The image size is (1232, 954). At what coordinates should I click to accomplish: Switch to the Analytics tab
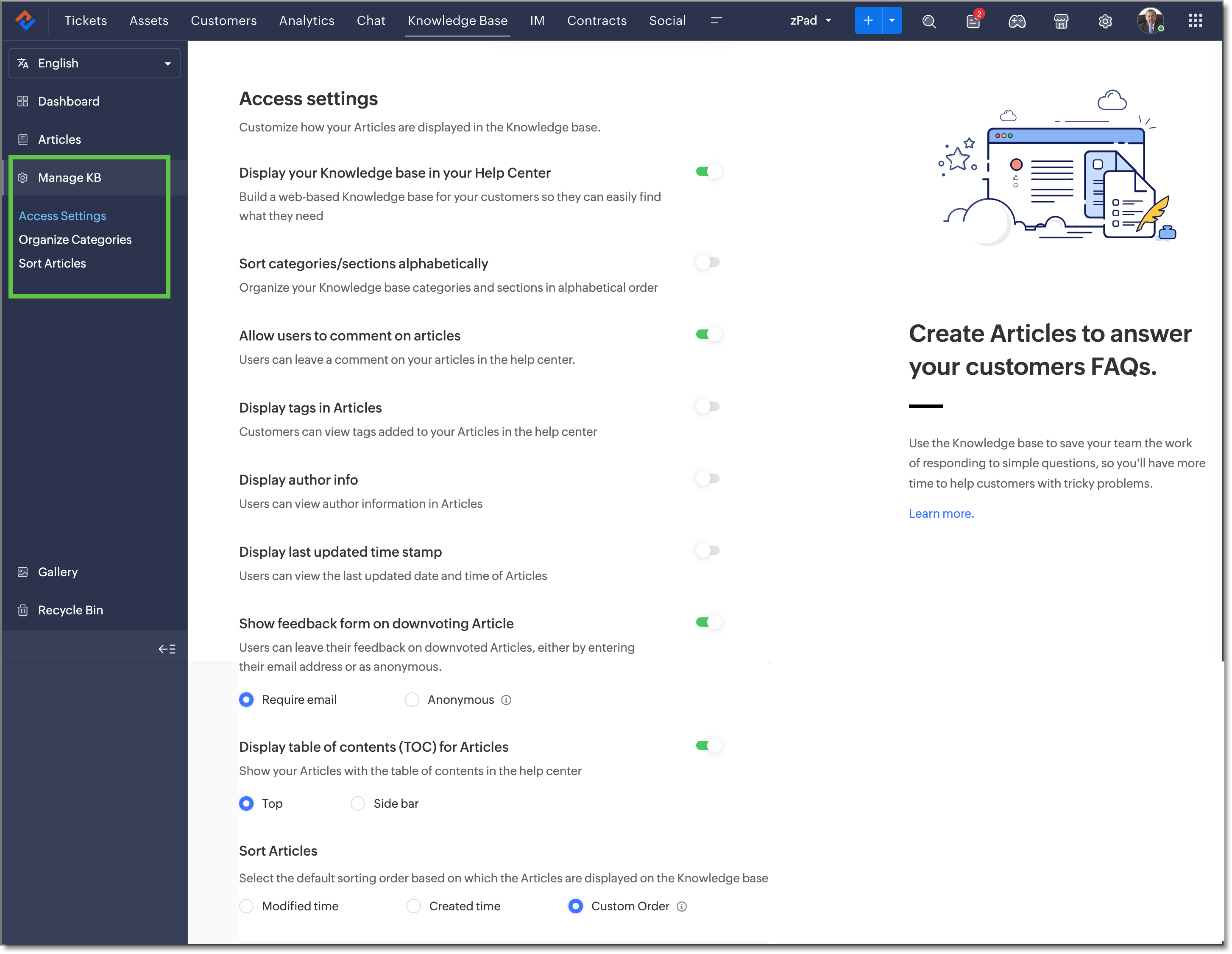(x=307, y=20)
